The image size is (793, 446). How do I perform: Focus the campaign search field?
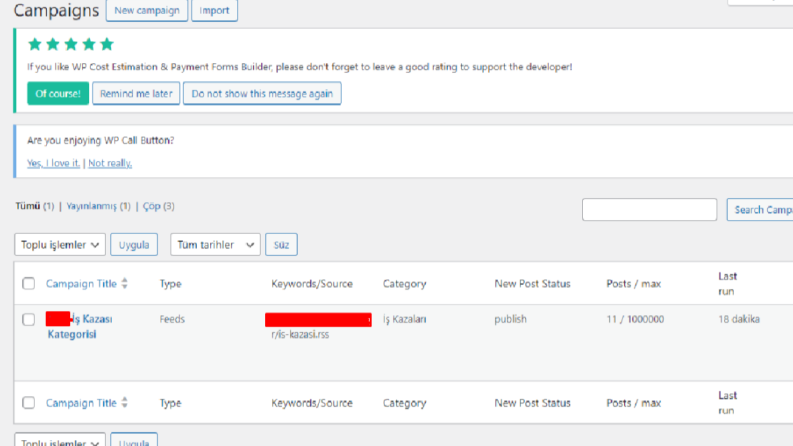[649, 209]
